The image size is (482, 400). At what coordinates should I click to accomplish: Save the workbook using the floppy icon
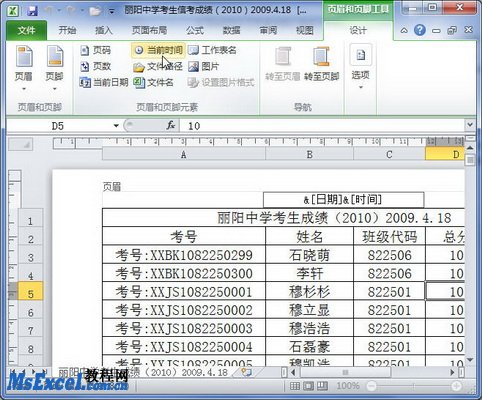tap(32, 11)
